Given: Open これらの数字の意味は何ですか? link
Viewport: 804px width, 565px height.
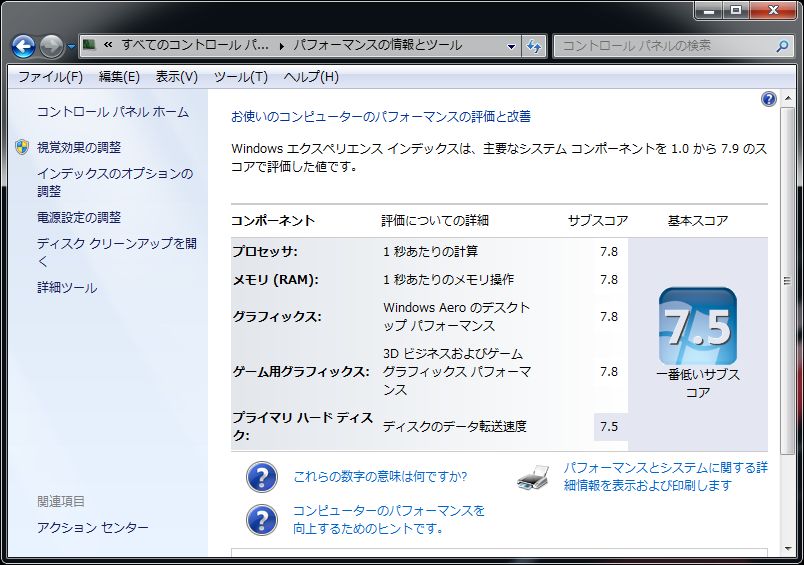Looking at the screenshot, I should 380,477.
